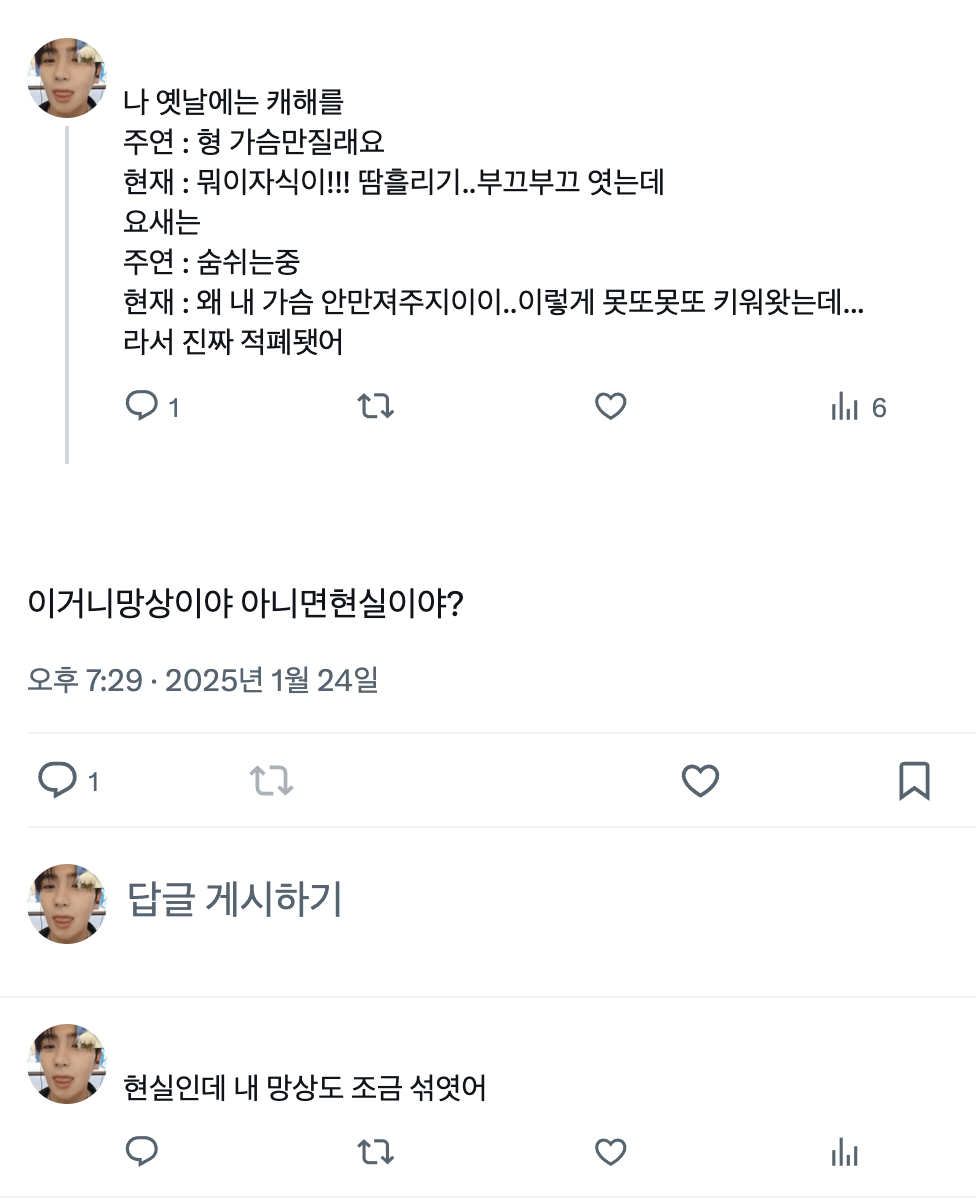Screen dimensions: 976x1202
Task: Open profile avatar of the top tweet
Action: (x=67, y=78)
